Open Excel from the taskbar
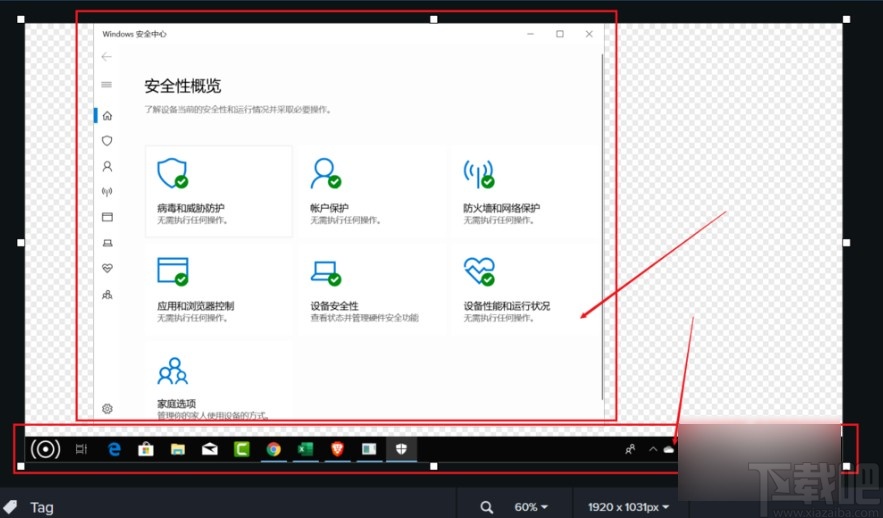The image size is (883, 518). [305, 449]
